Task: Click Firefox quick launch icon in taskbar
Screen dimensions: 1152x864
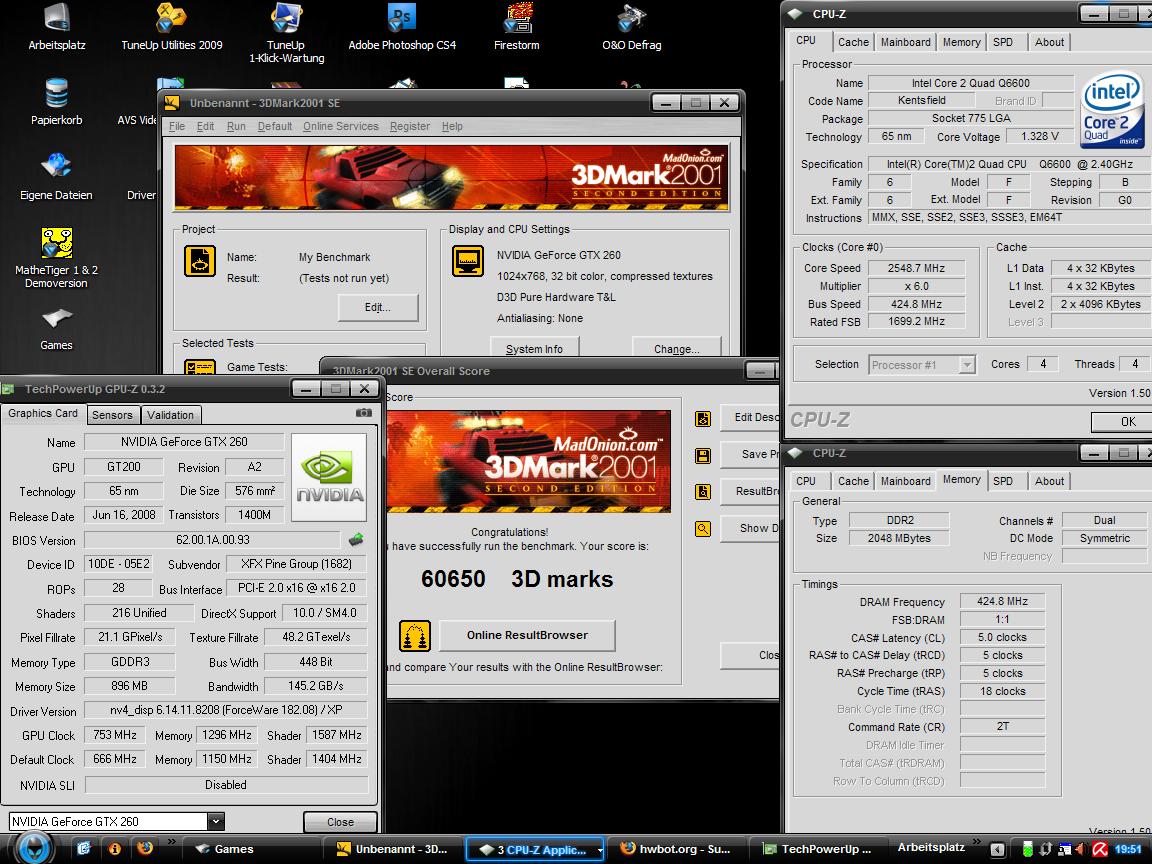Action: [x=145, y=849]
